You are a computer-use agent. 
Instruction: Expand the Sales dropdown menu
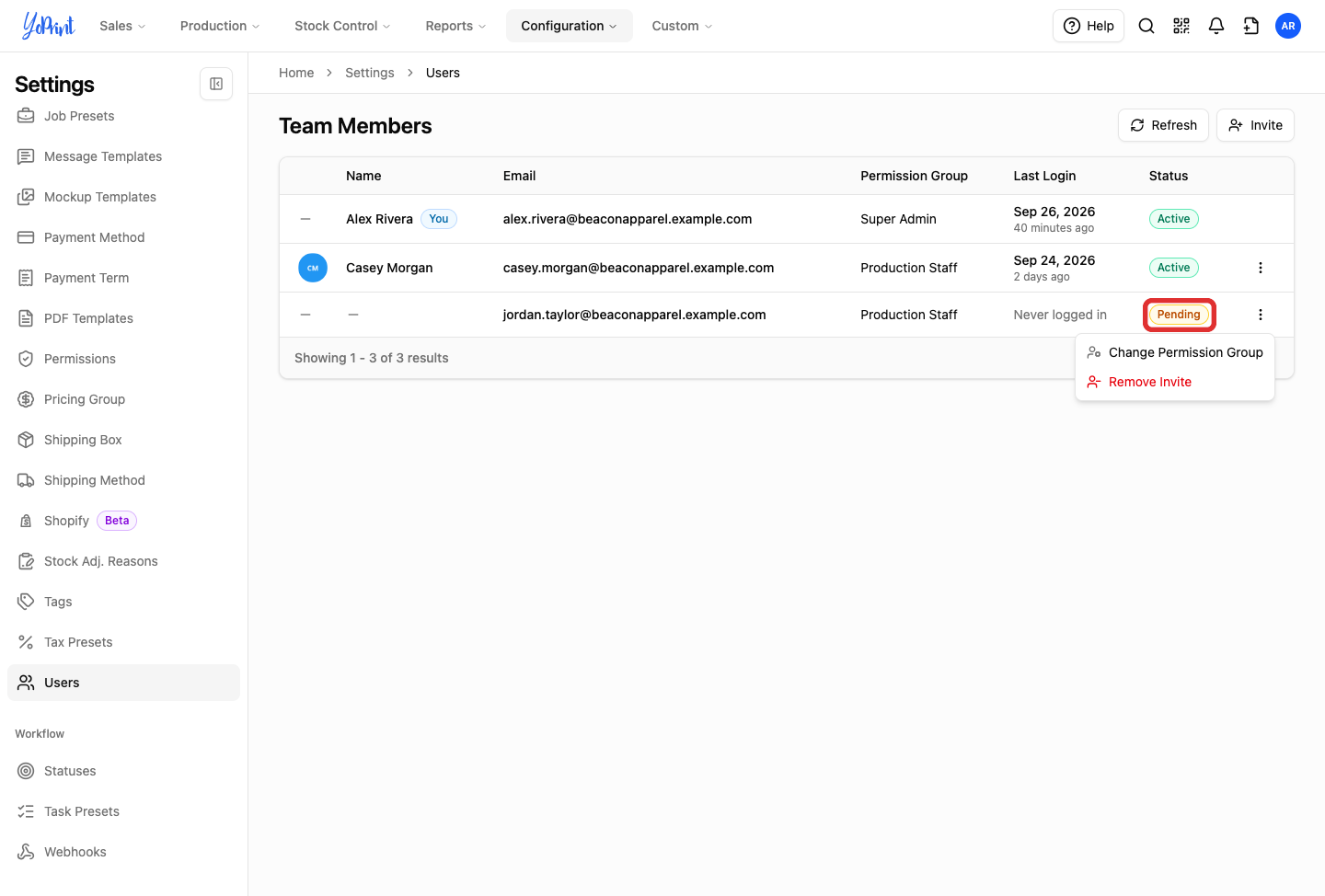tap(122, 26)
